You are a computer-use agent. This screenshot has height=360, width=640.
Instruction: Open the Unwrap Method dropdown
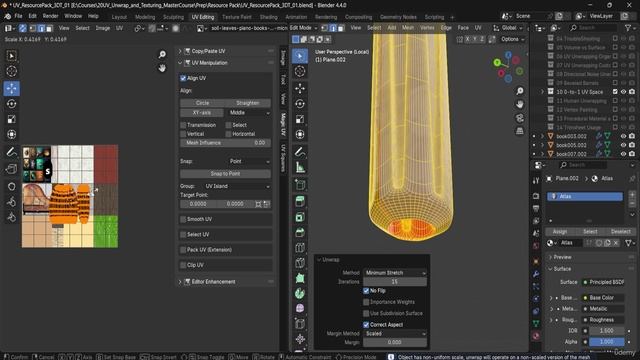[395, 273]
